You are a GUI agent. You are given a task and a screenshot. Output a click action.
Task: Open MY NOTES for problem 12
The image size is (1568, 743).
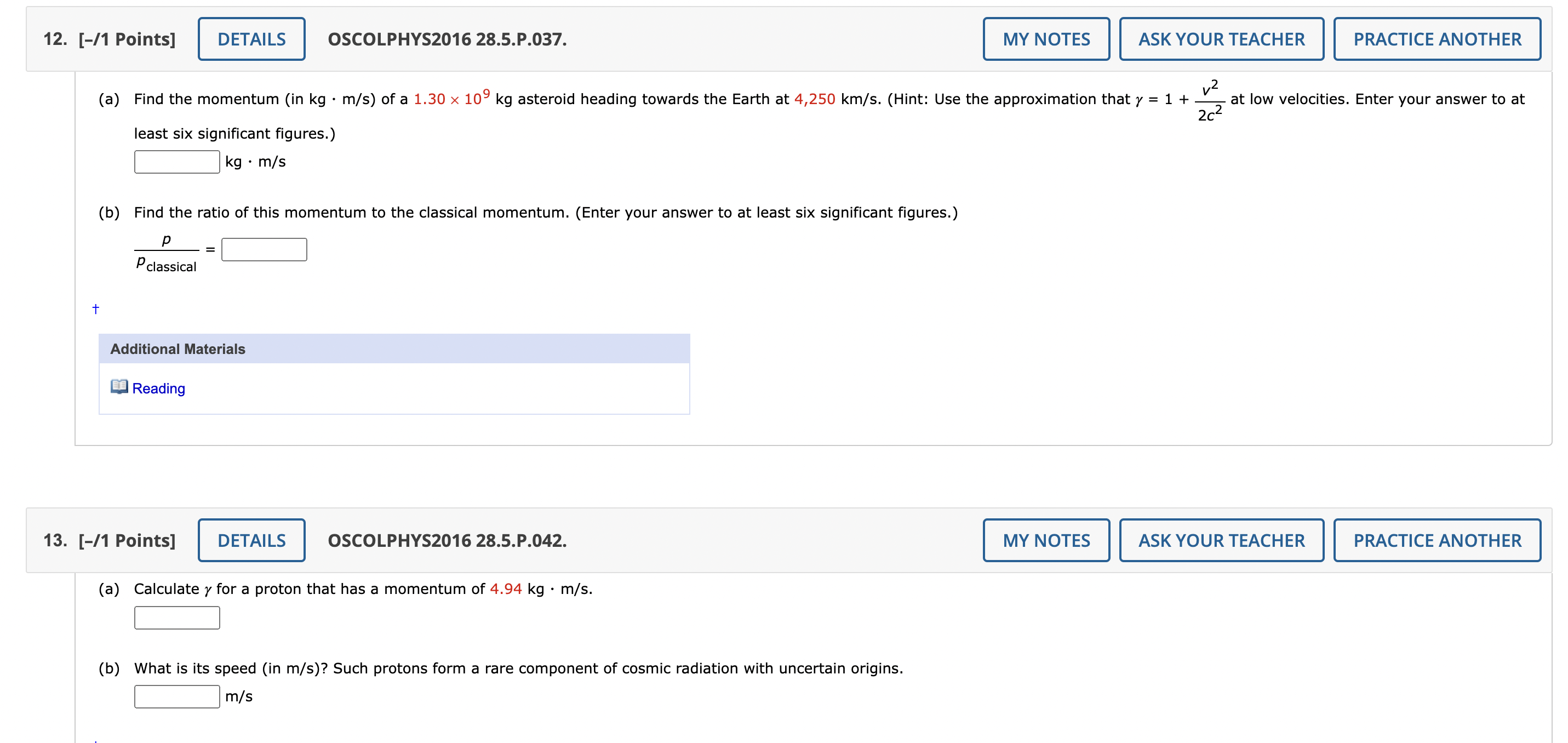[x=1046, y=38]
